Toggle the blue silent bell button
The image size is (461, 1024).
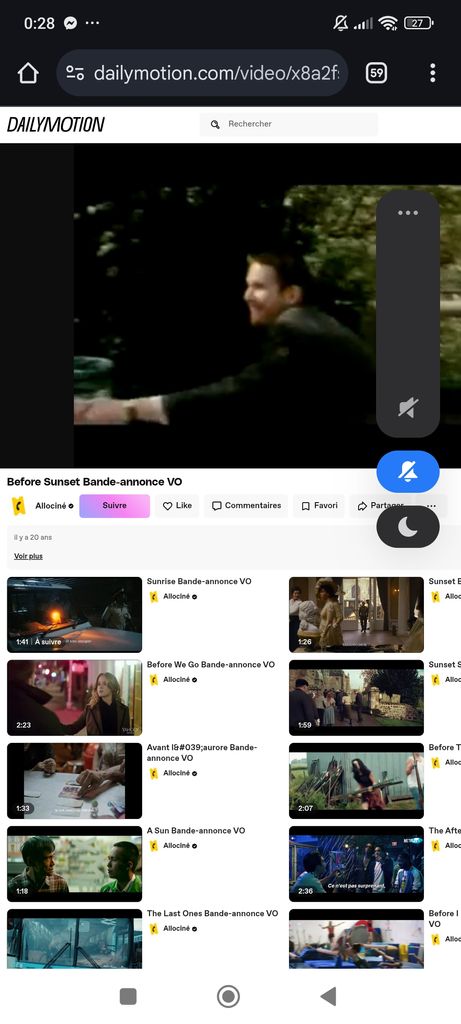click(x=407, y=472)
